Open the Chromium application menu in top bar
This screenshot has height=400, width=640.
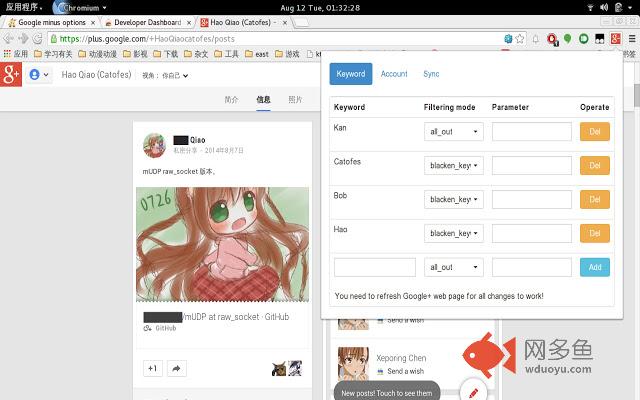pyautogui.click(x=81, y=7)
